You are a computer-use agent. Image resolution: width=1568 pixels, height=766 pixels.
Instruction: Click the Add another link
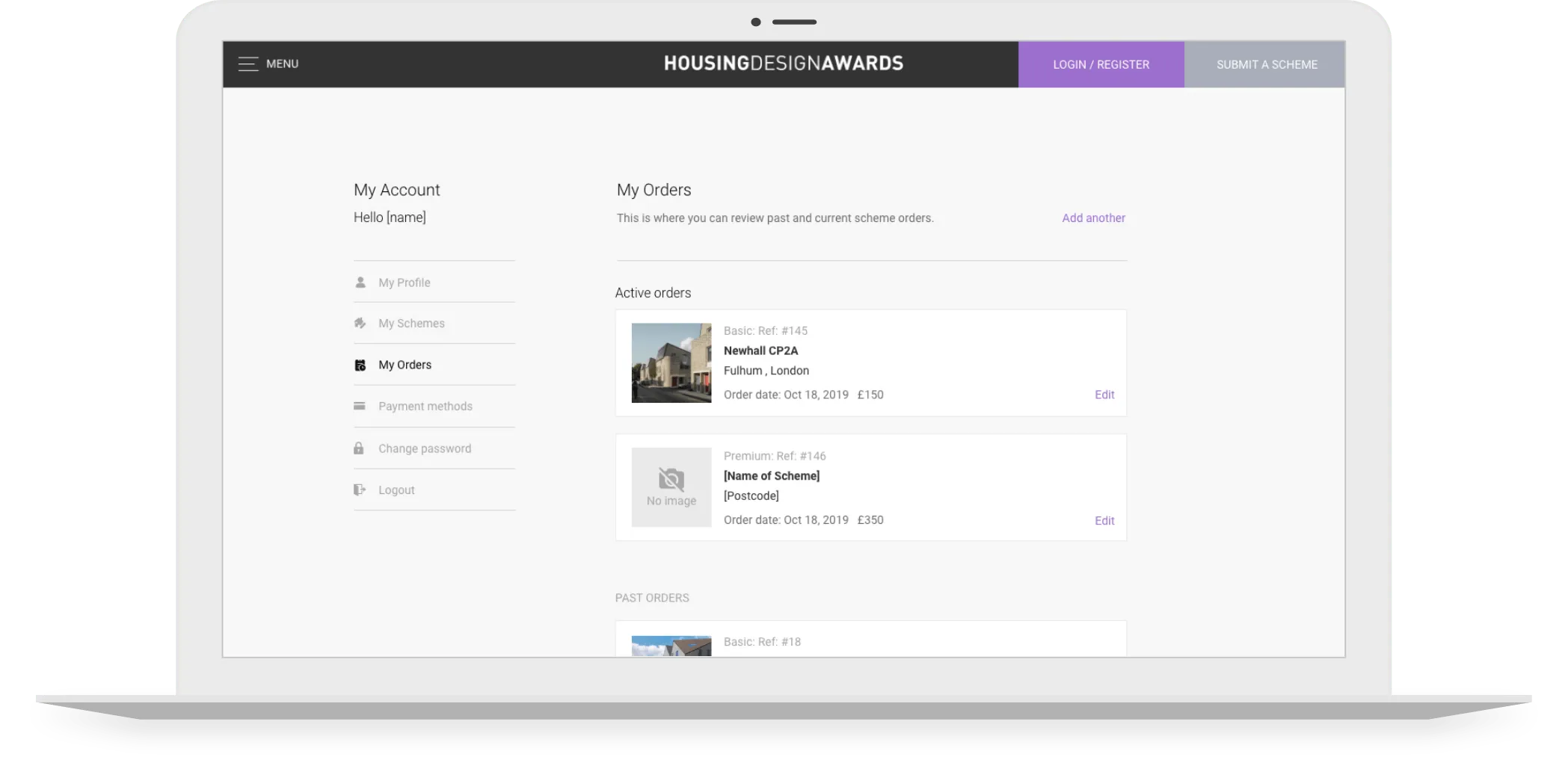pos(1093,217)
